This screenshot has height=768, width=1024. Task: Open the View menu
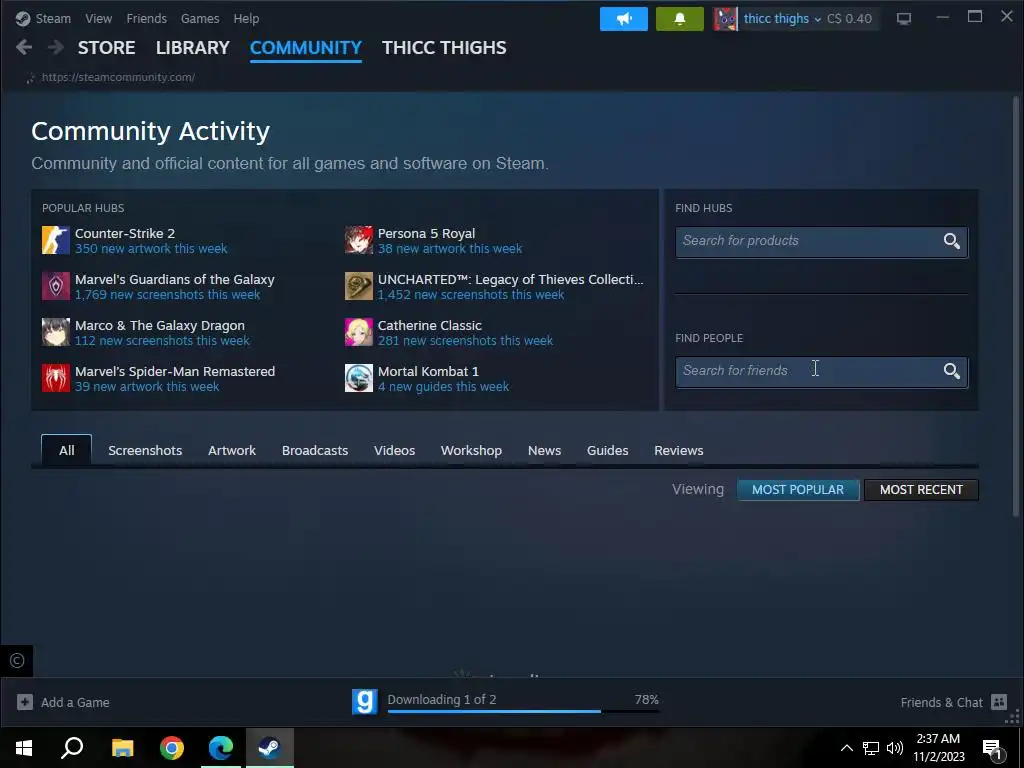(99, 18)
